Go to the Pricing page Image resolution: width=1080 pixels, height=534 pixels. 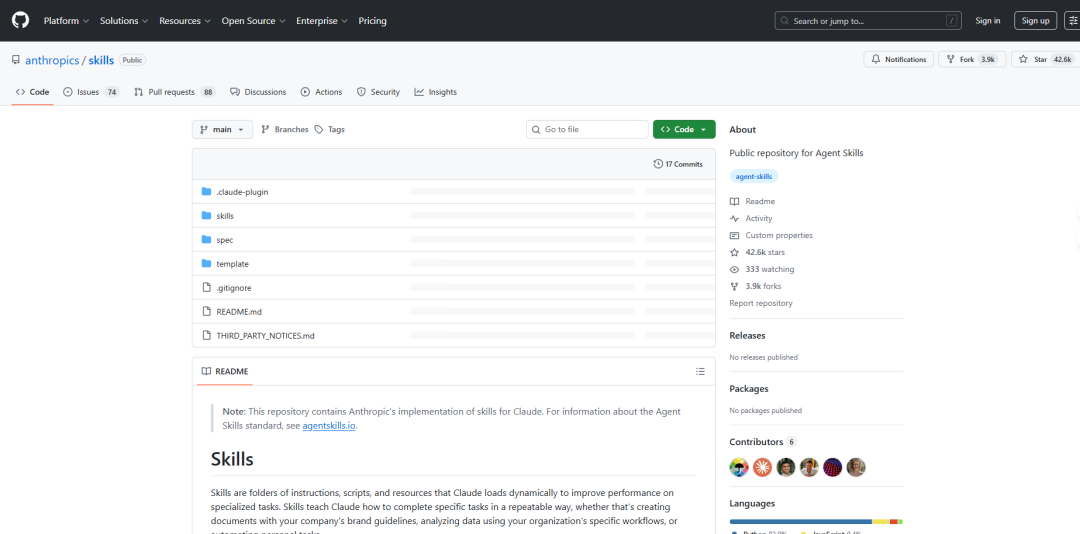[373, 21]
